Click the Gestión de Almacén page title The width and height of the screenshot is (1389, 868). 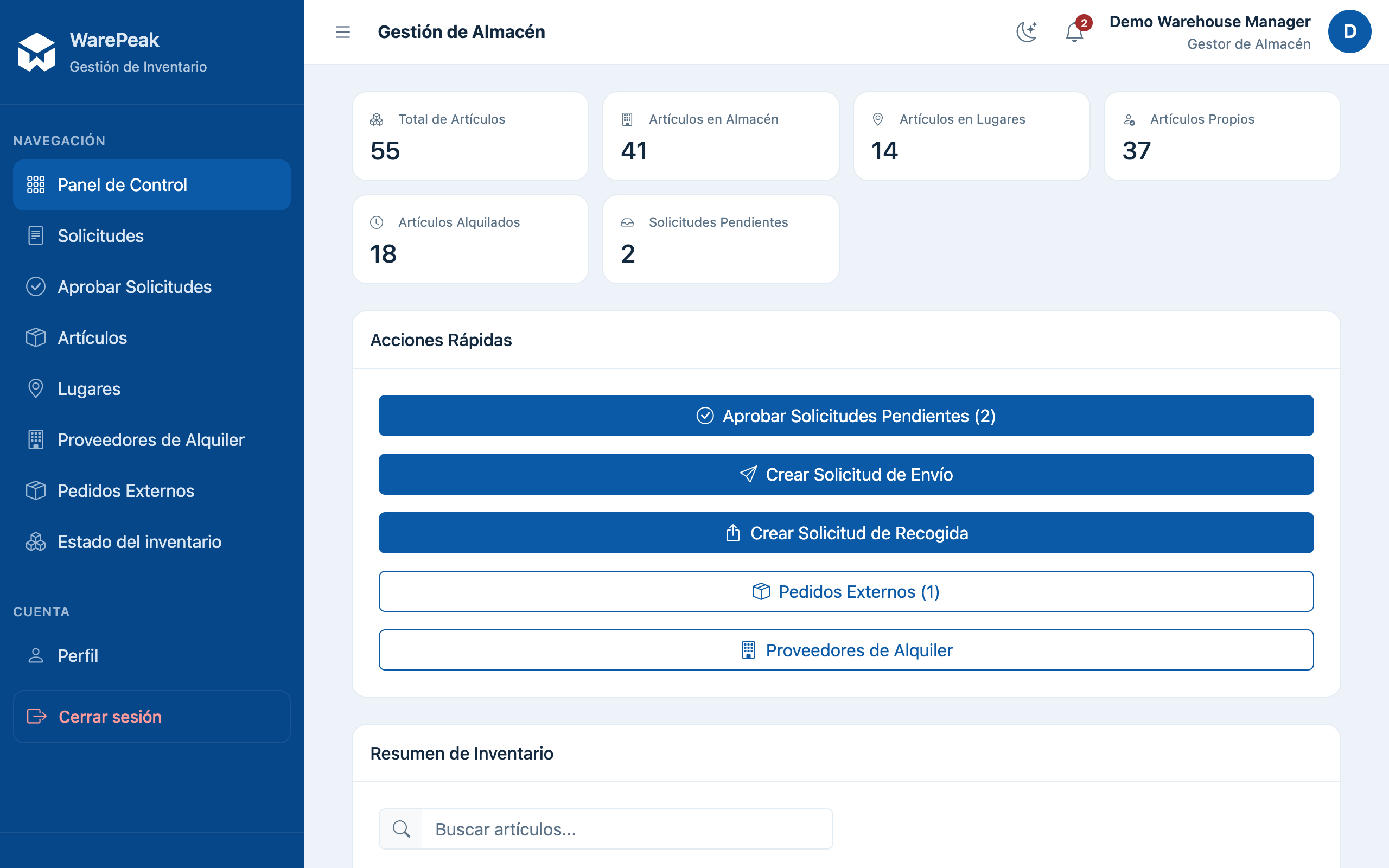[x=462, y=32]
